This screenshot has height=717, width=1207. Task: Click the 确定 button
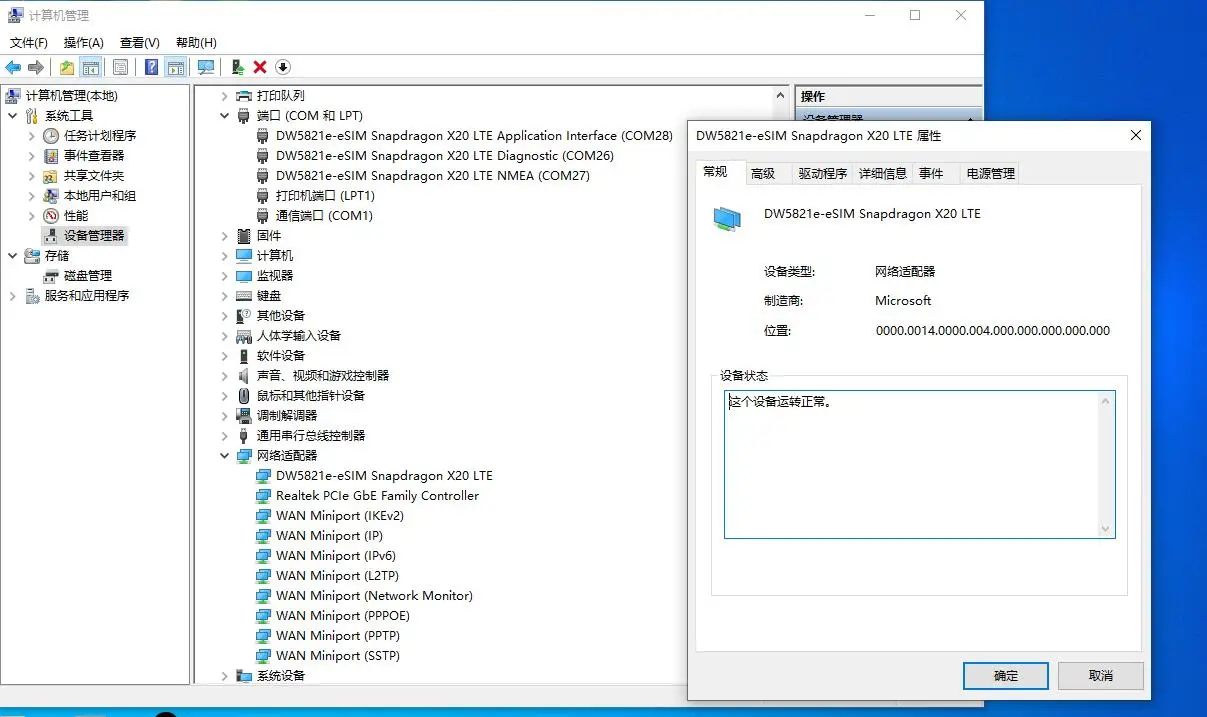tap(1005, 675)
